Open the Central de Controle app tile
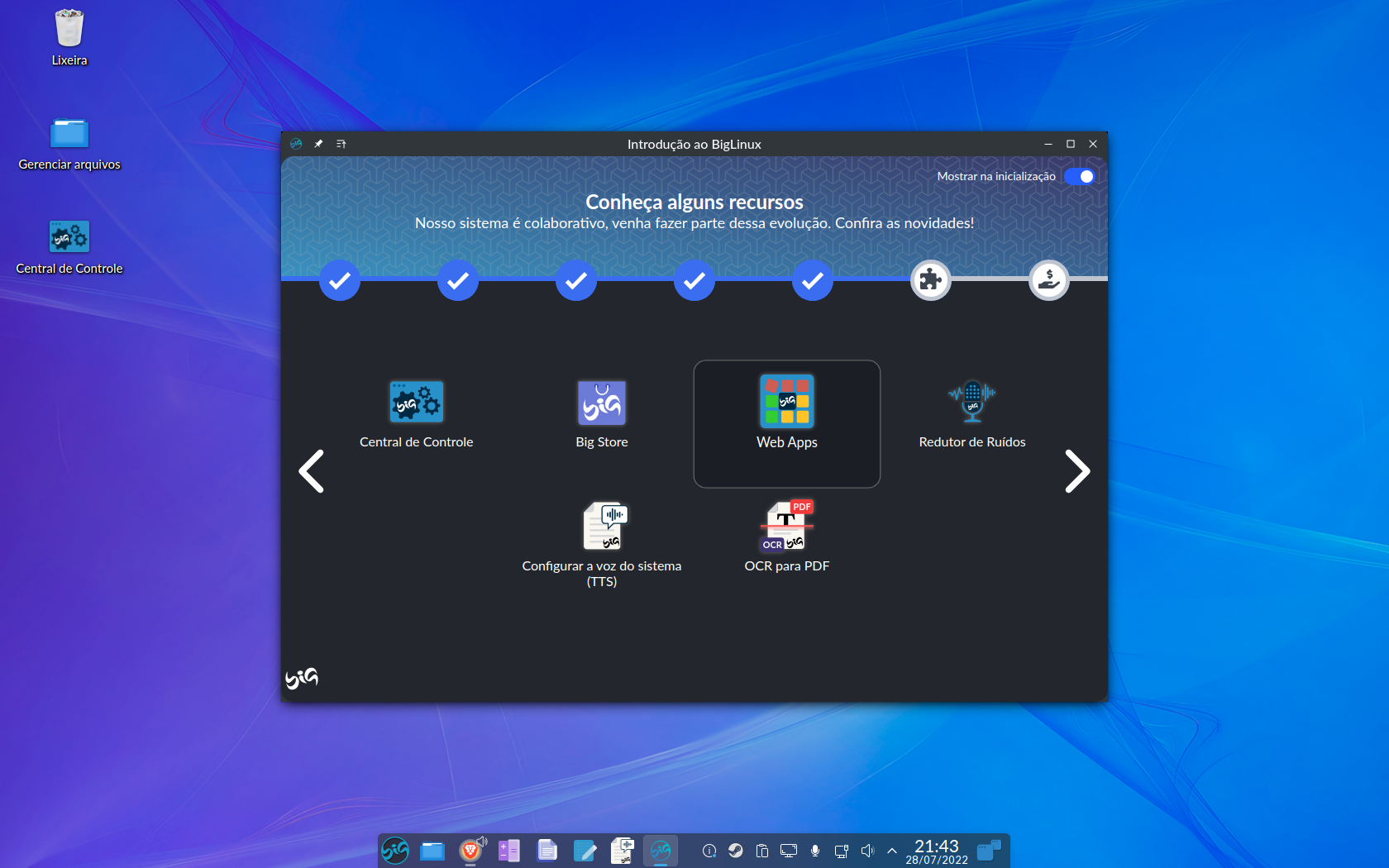1389x868 pixels. coord(417,416)
